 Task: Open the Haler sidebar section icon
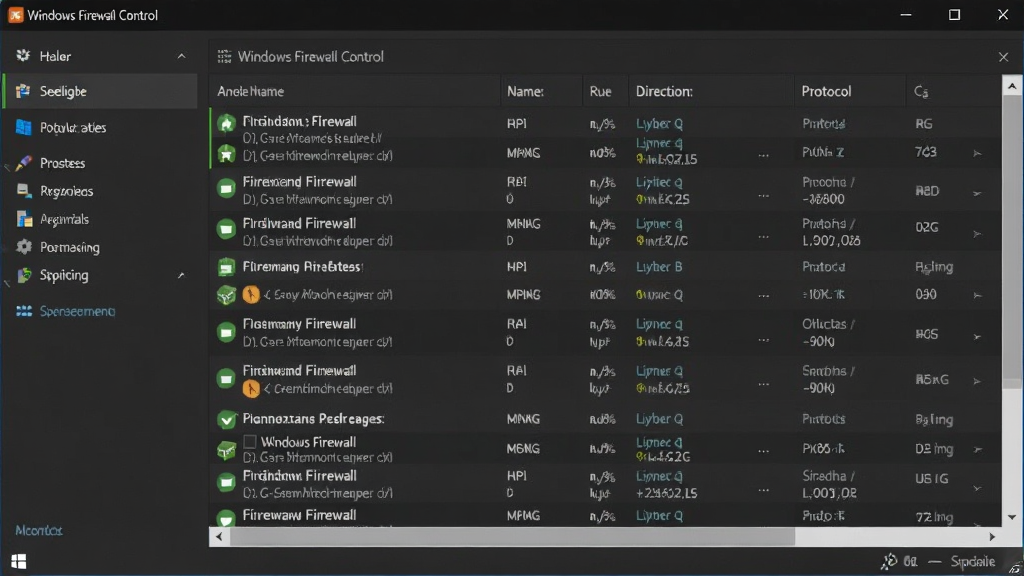tap(24, 56)
